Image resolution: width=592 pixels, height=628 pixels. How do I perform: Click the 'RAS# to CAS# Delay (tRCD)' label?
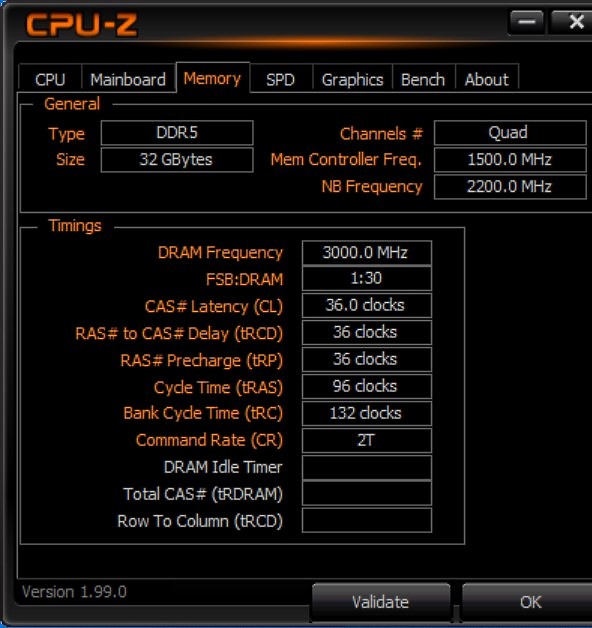coord(179,333)
